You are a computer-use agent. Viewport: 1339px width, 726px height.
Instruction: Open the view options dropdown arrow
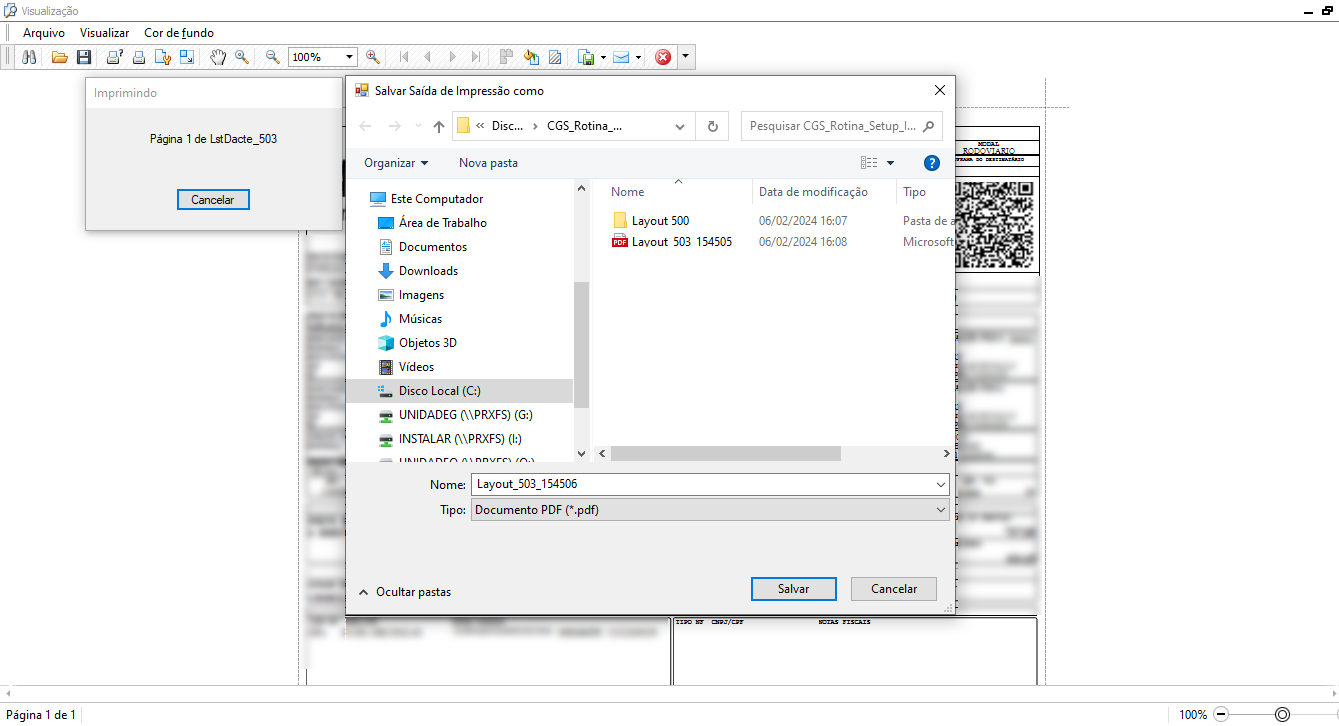click(890, 163)
